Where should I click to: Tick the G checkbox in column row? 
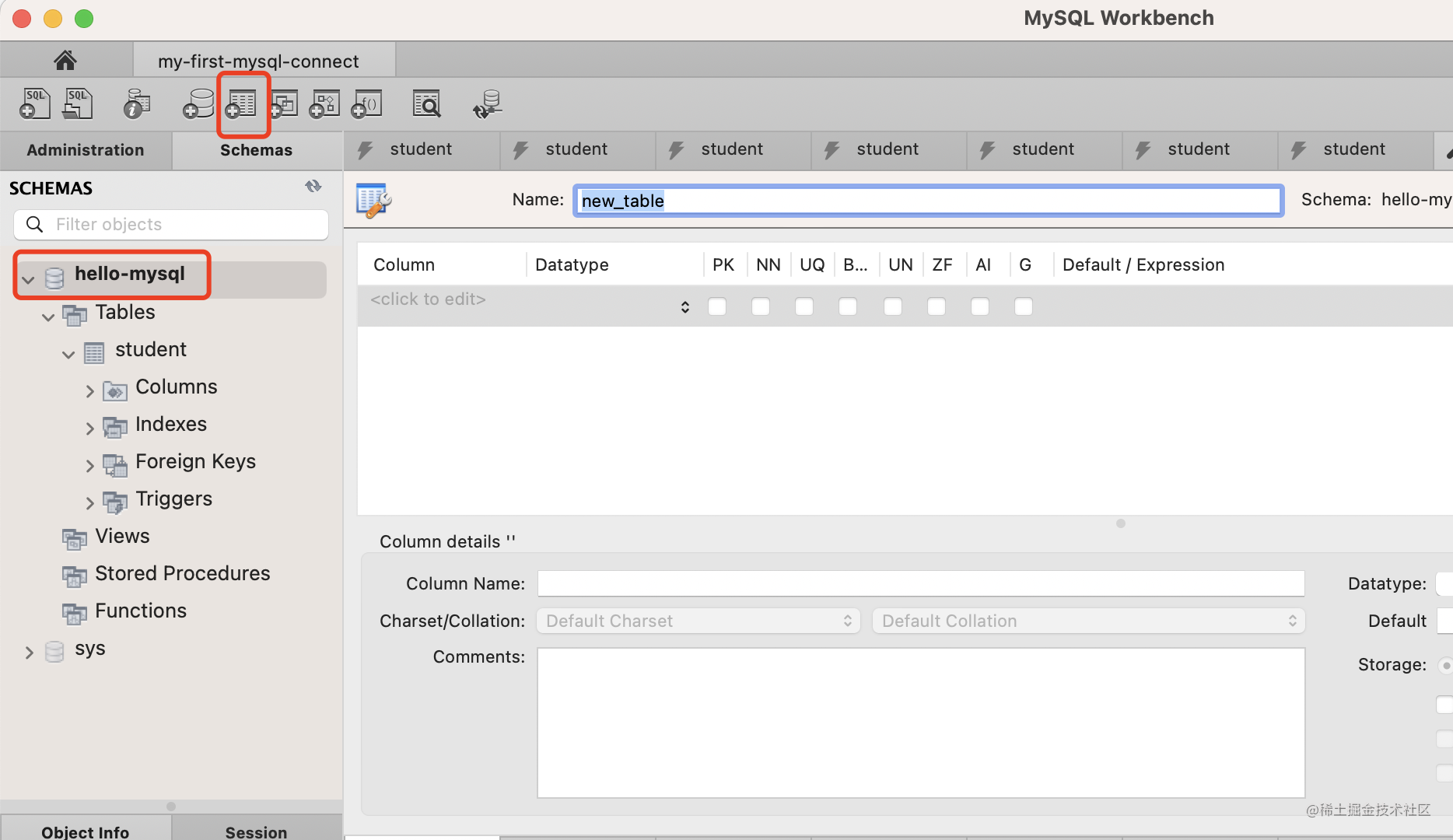pos(1024,306)
